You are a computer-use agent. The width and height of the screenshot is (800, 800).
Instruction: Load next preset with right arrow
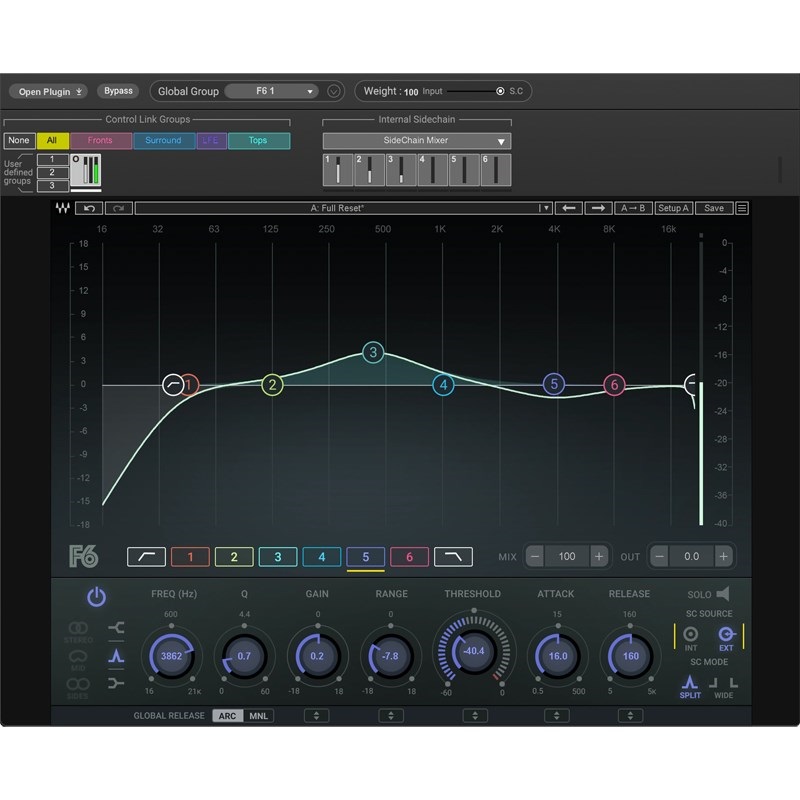598,208
